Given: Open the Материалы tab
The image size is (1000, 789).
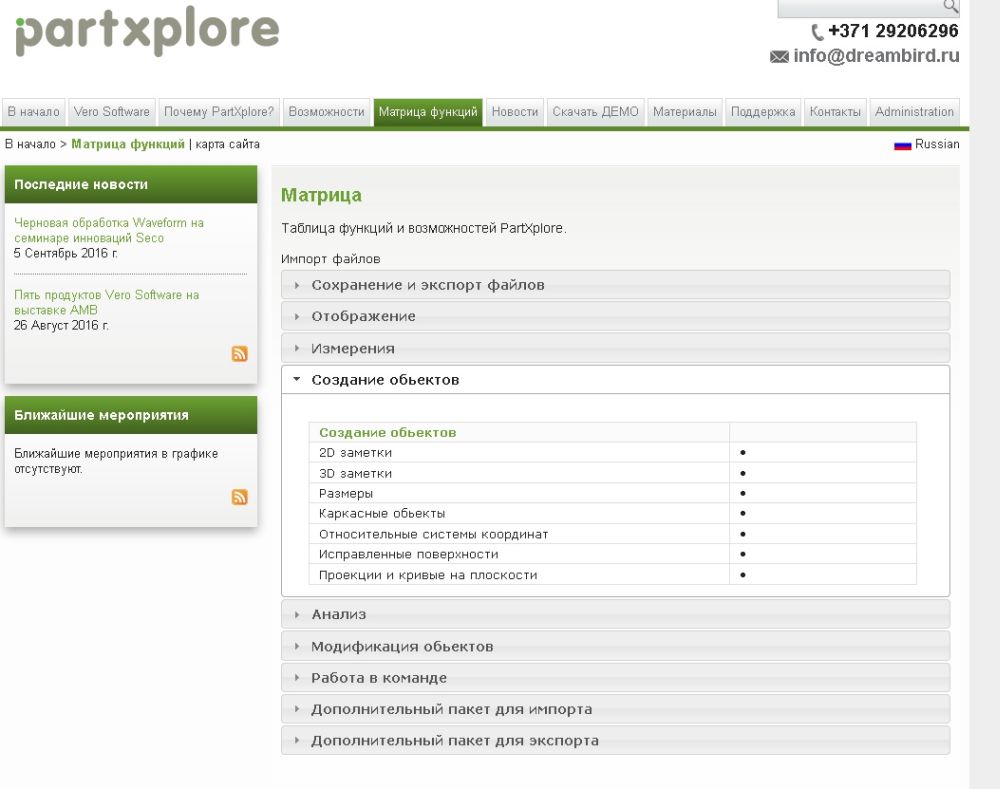Looking at the screenshot, I should (685, 112).
